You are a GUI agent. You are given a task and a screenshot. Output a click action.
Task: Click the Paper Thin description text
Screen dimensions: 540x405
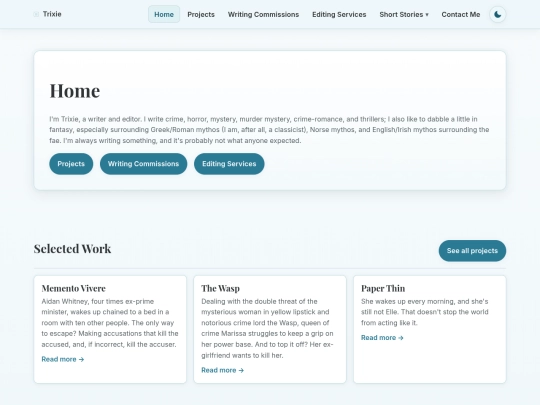[425, 312]
